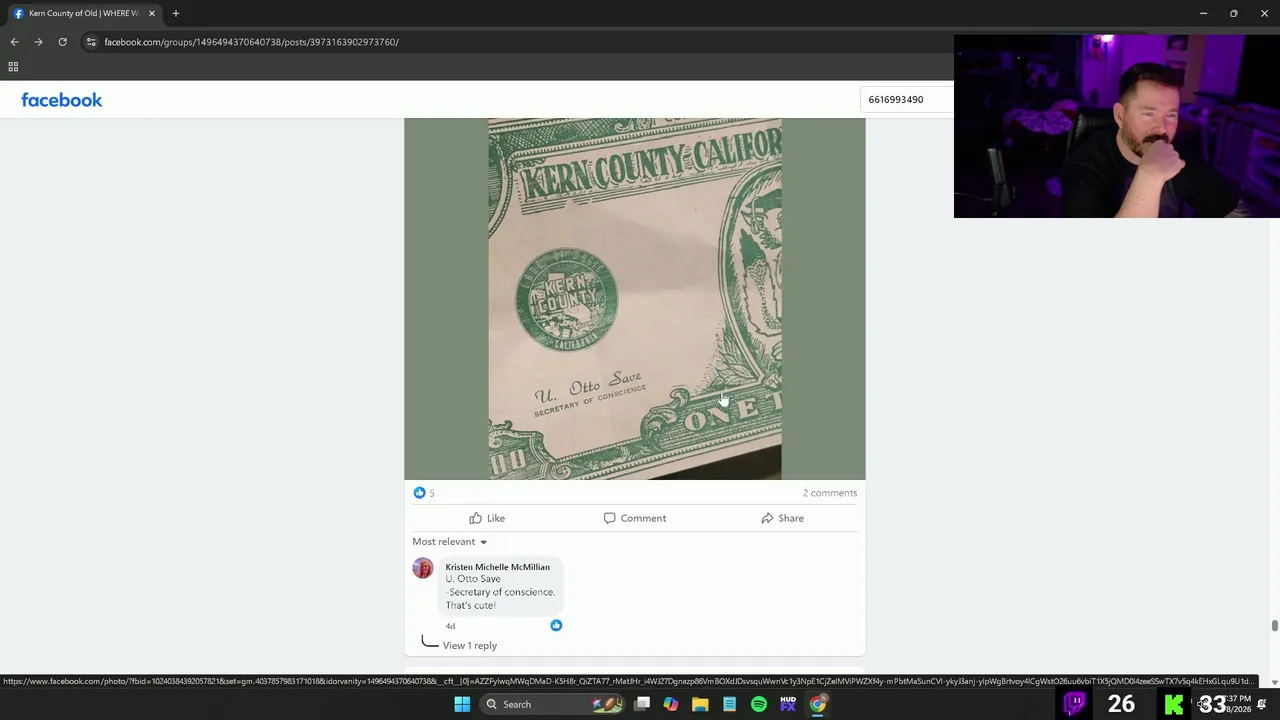Open the Kern County dollar bill photo

(635, 299)
